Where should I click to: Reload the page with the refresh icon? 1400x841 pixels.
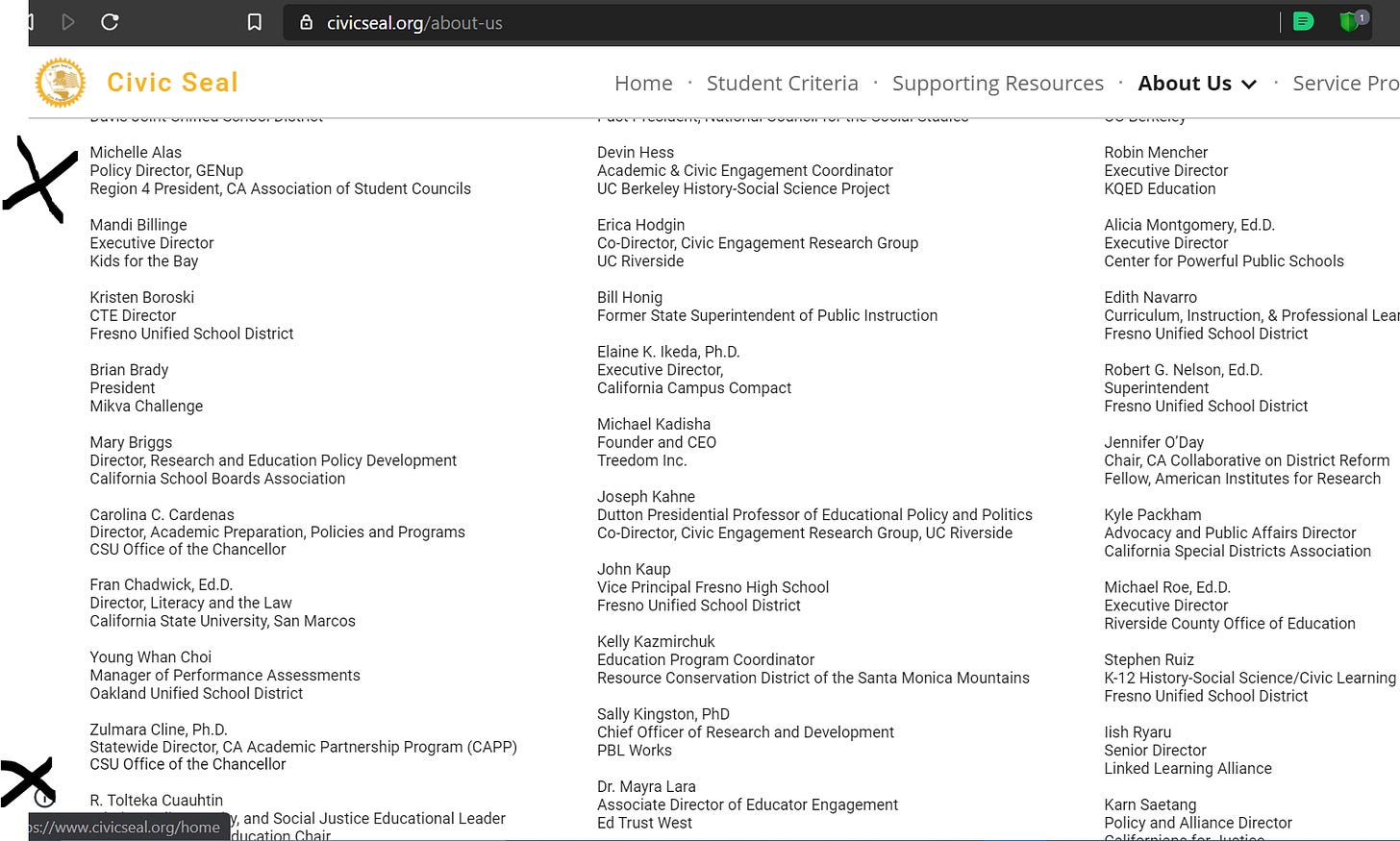[110, 22]
